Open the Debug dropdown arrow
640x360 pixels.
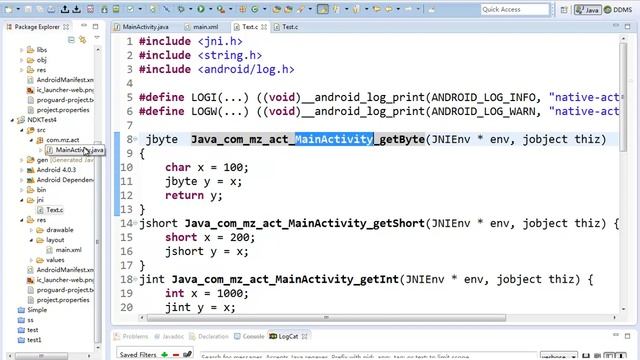pos(191,9)
